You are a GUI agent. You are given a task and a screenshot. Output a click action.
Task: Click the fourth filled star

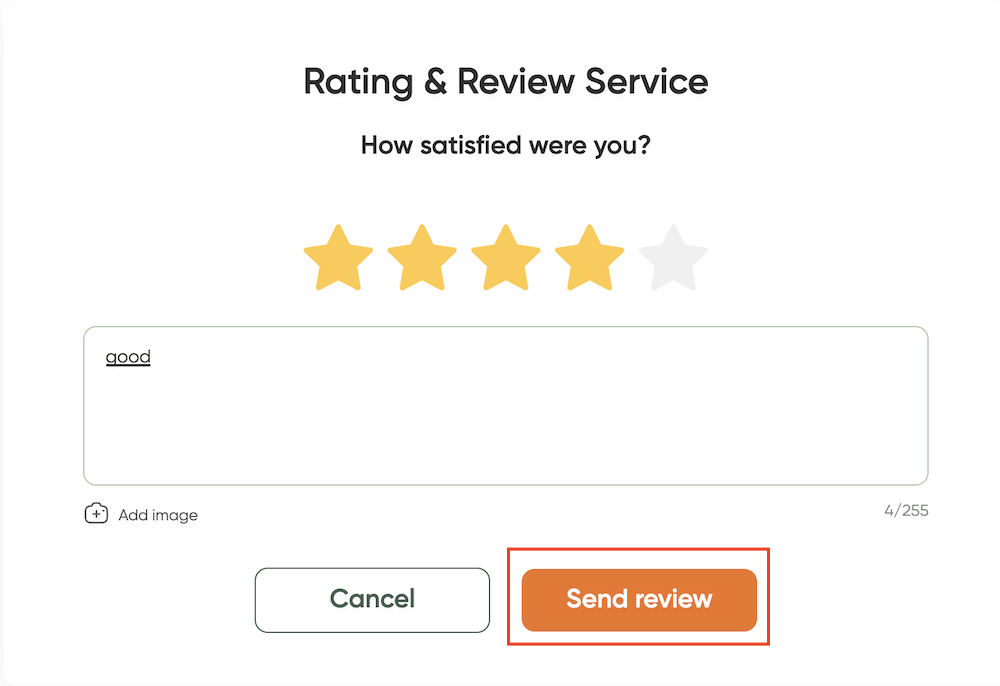[x=589, y=258]
